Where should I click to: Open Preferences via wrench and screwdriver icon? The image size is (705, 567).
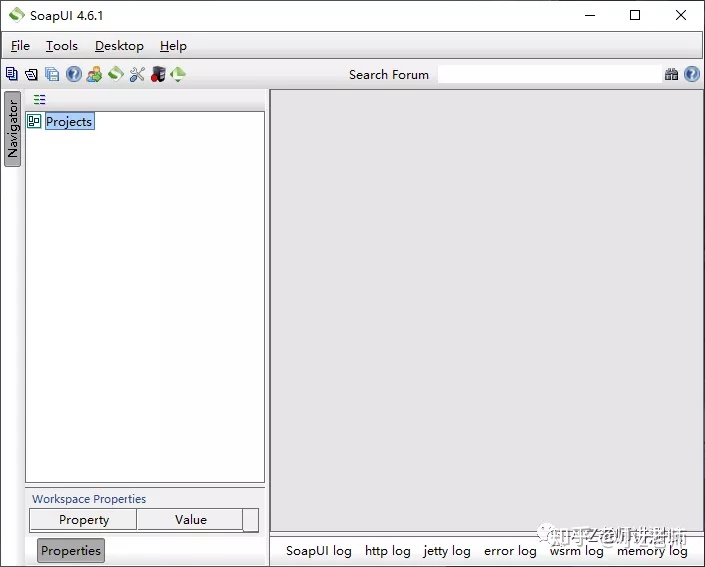click(x=137, y=74)
